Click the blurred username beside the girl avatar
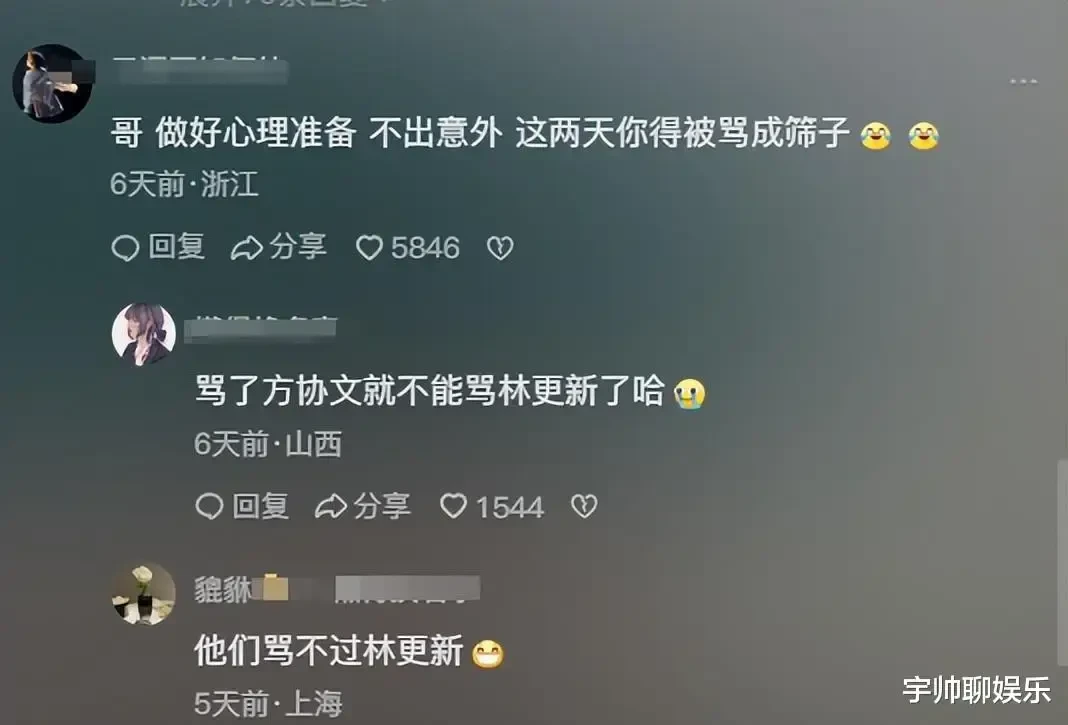Viewport: 1068px width, 725px height. [260, 328]
